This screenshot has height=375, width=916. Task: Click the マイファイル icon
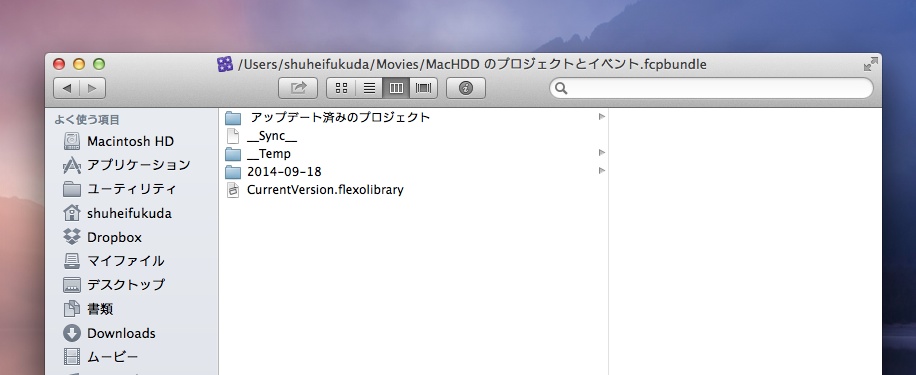[72, 261]
